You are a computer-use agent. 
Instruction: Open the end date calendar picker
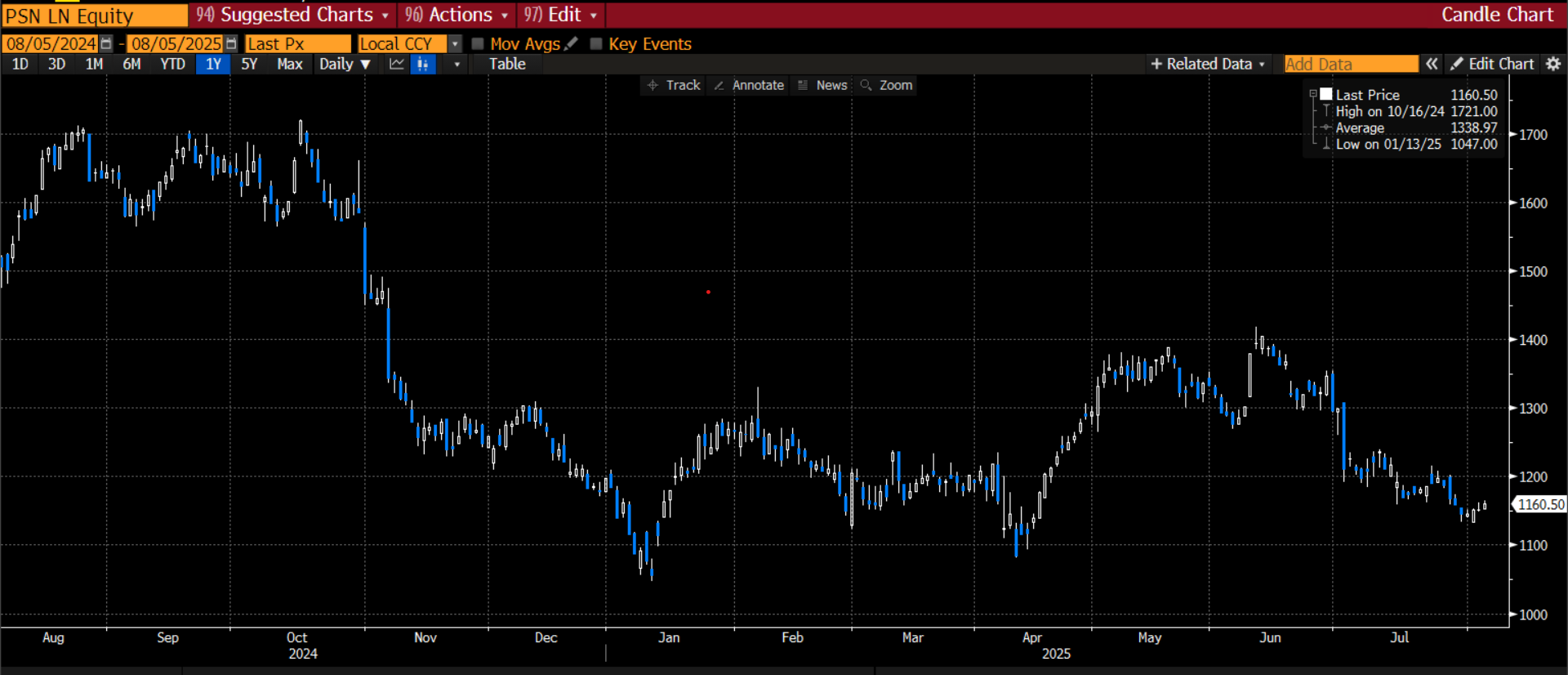[x=231, y=44]
